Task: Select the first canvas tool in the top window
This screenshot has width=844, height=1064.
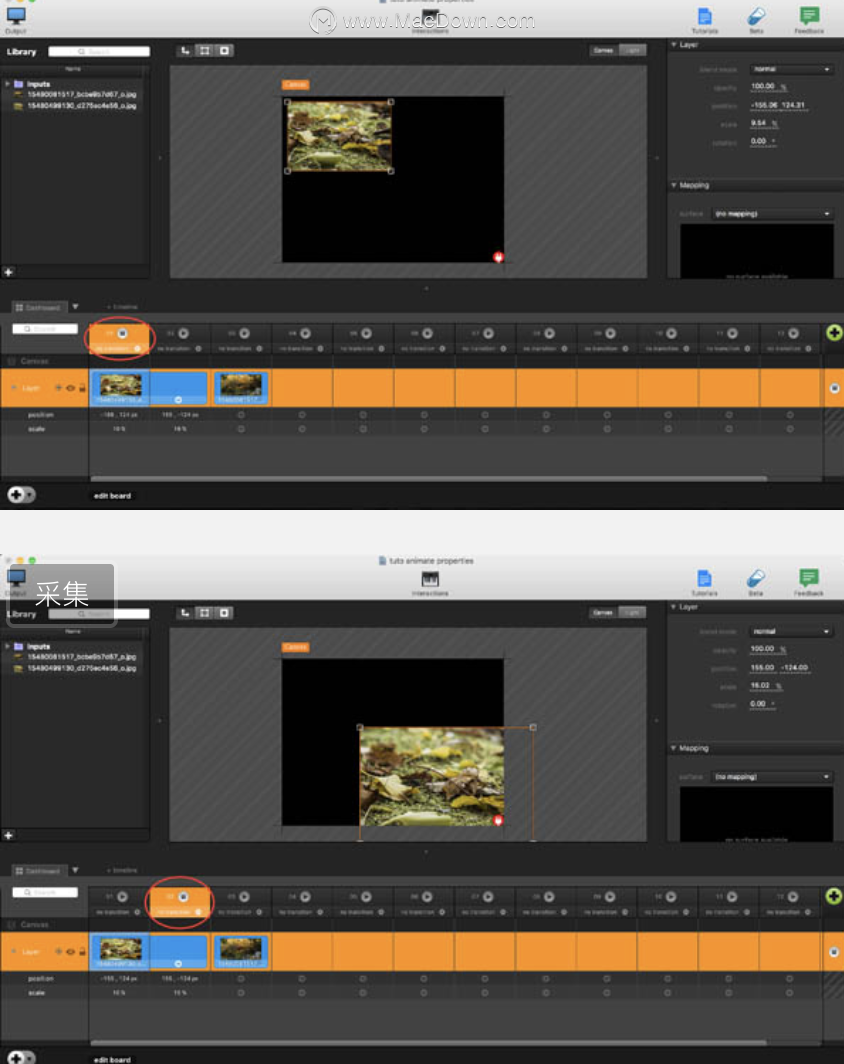Action: click(x=185, y=51)
